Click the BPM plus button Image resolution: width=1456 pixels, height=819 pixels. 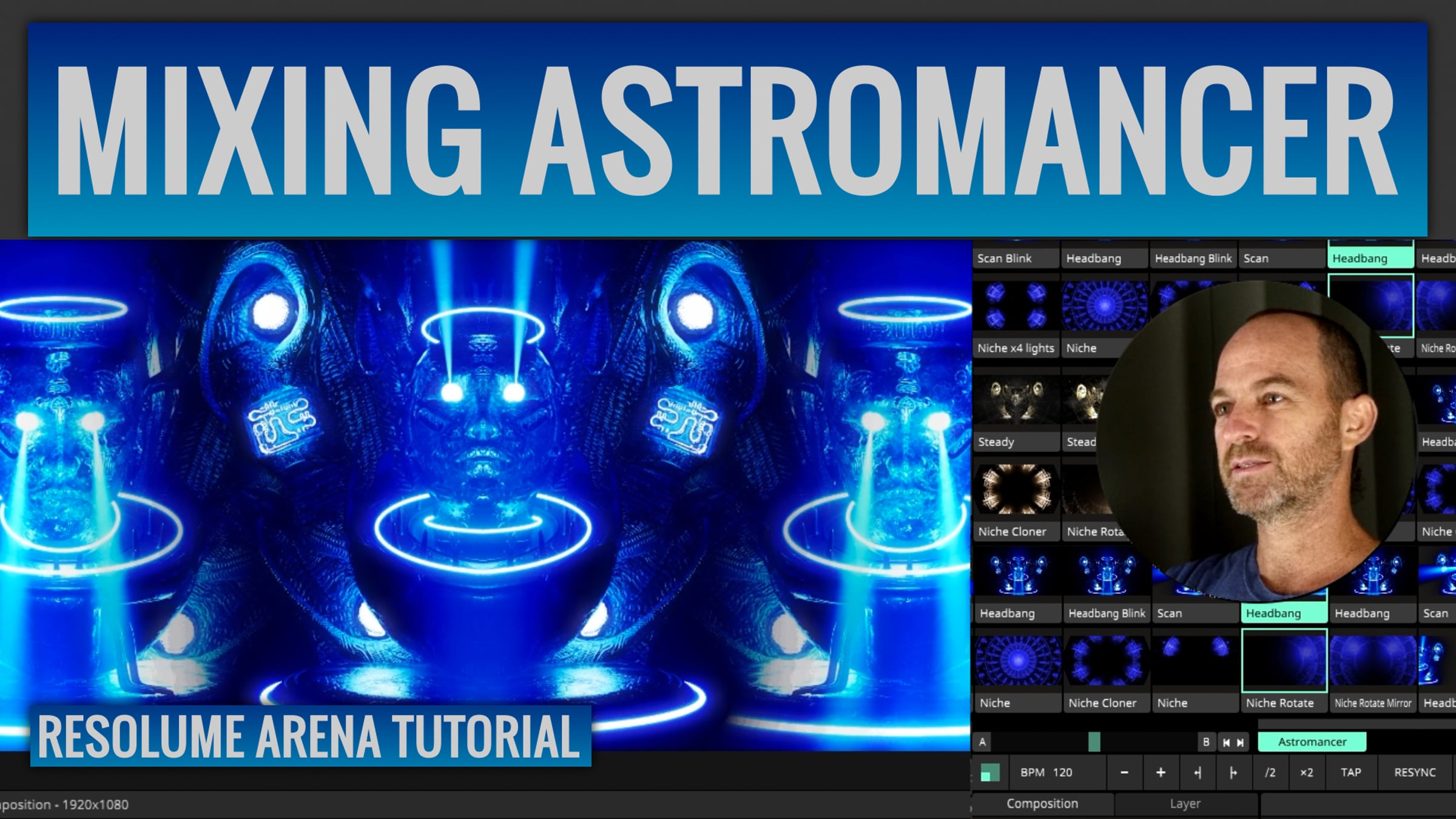click(1161, 772)
